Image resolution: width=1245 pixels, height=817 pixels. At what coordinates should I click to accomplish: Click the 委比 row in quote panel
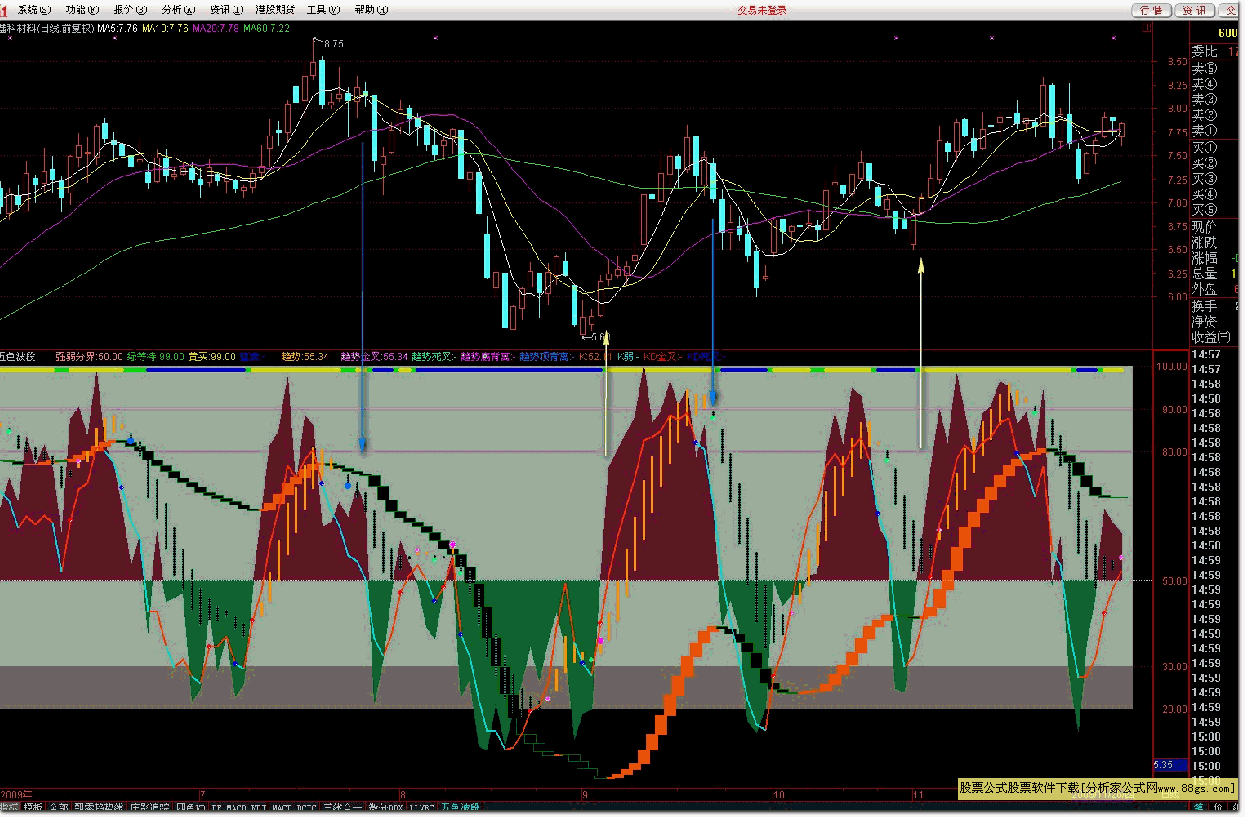pyautogui.click(x=1214, y=52)
